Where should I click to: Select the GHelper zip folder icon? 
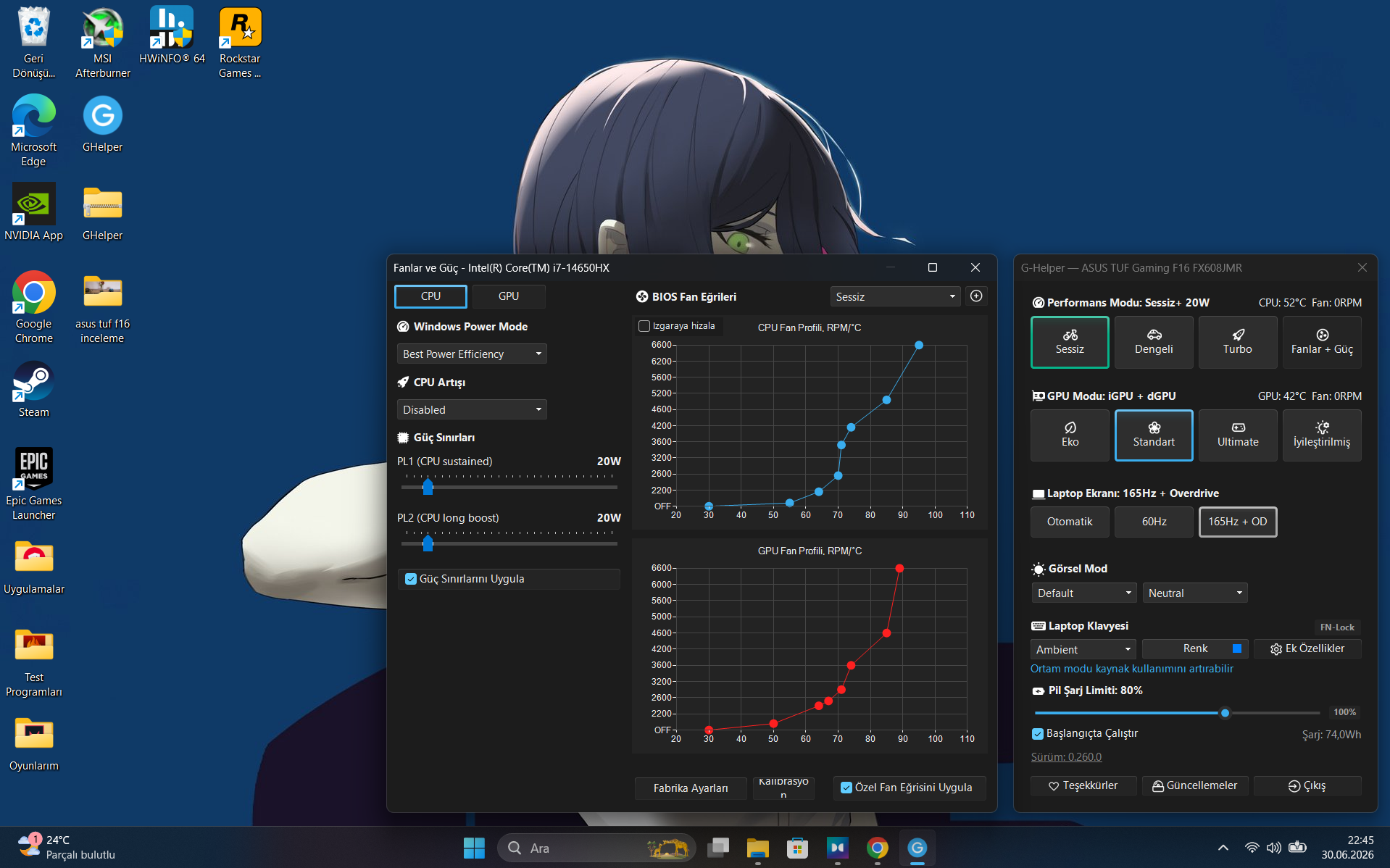tap(102, 212)
